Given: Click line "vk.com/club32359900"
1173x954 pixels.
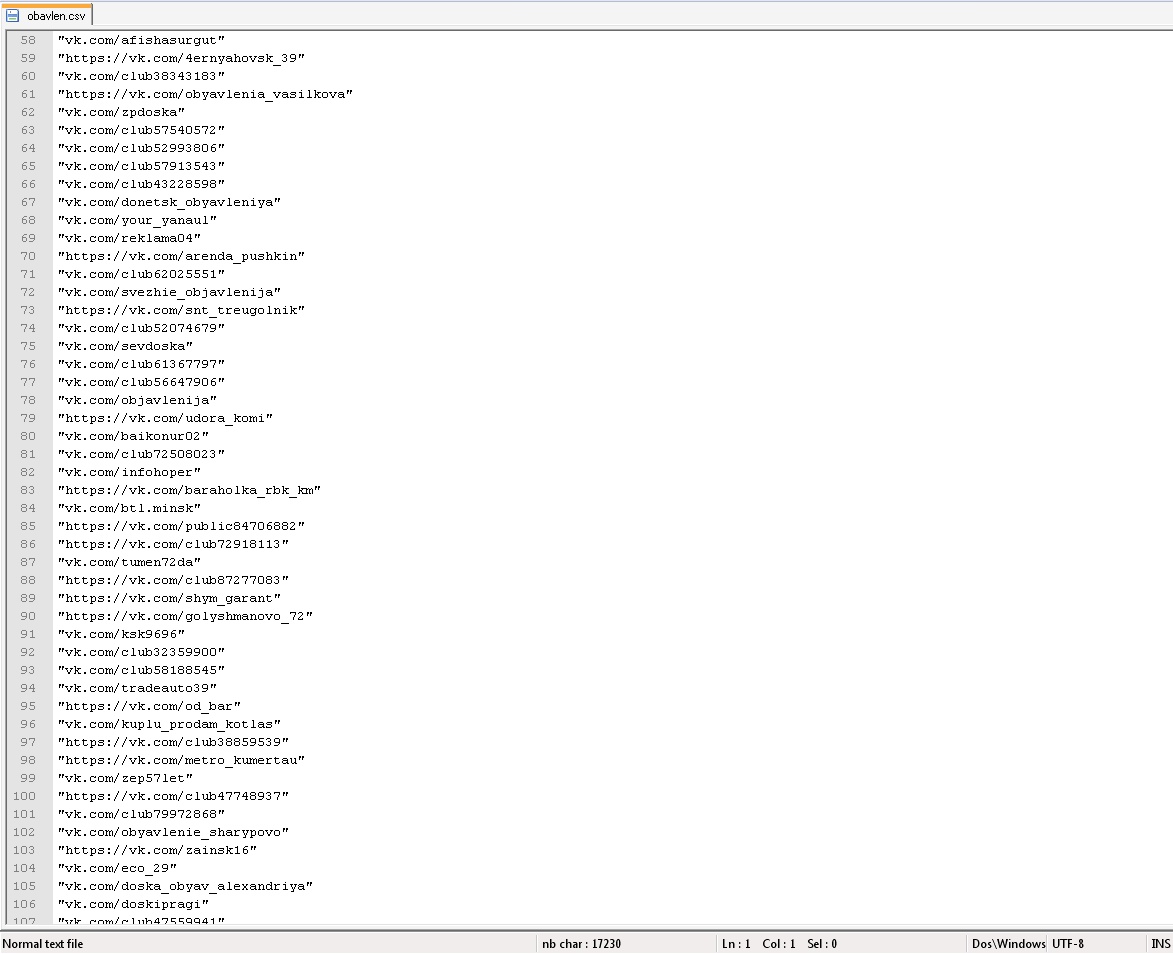Looking at the screenshot, I should click(x=141, y=652).
